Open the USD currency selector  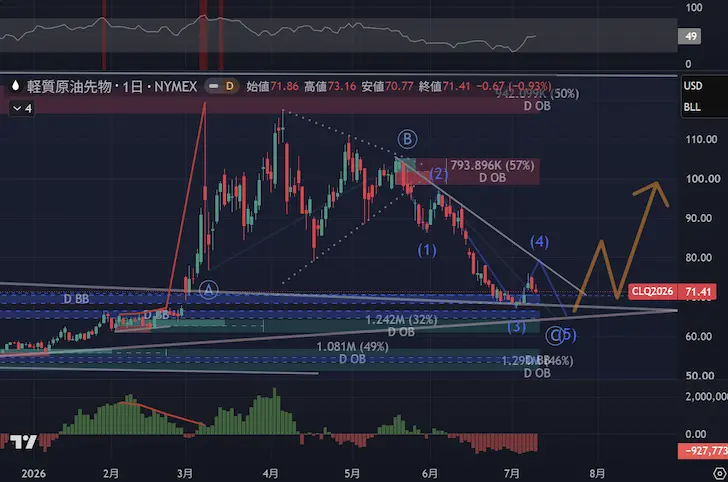click(x=693, y=86)
